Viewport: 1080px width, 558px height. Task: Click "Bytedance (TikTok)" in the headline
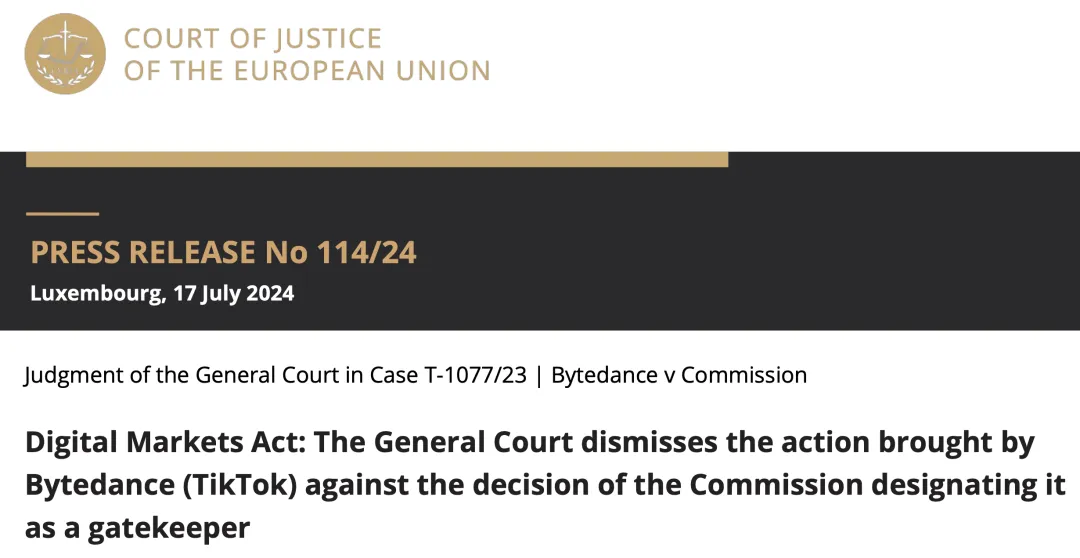[x=161, y=485]
